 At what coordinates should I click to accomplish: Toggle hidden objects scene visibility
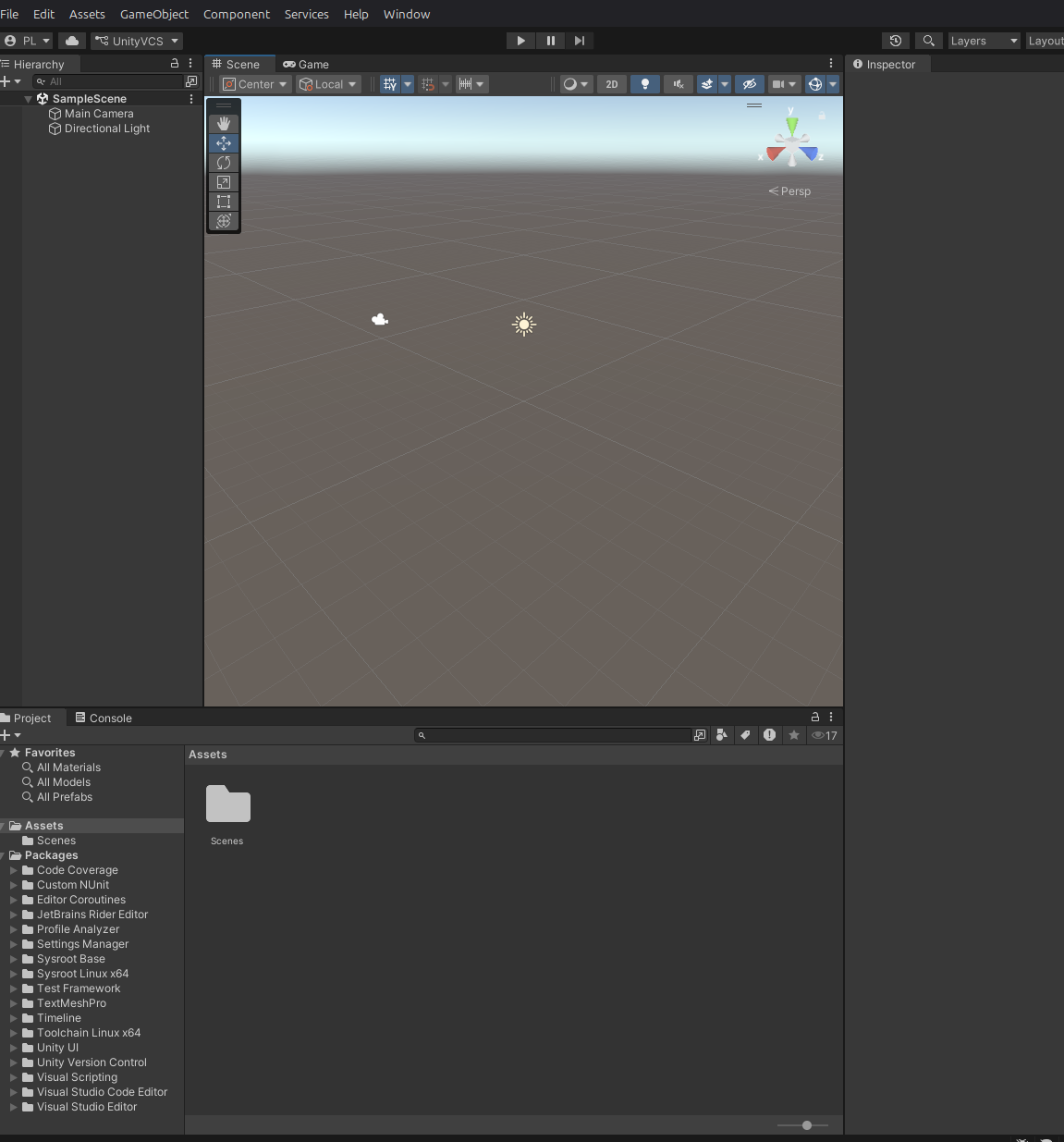(750, 84)
